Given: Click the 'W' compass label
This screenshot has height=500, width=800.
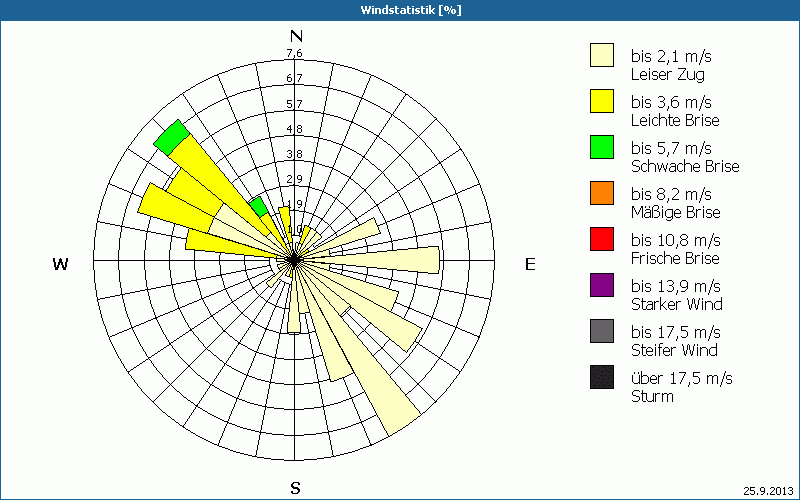Looking at the screenshot, I should (60, 264).
